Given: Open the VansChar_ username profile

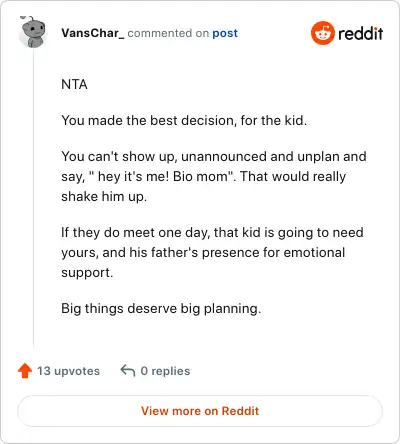Looking at the screenshot, I should (x=92, y=33).
